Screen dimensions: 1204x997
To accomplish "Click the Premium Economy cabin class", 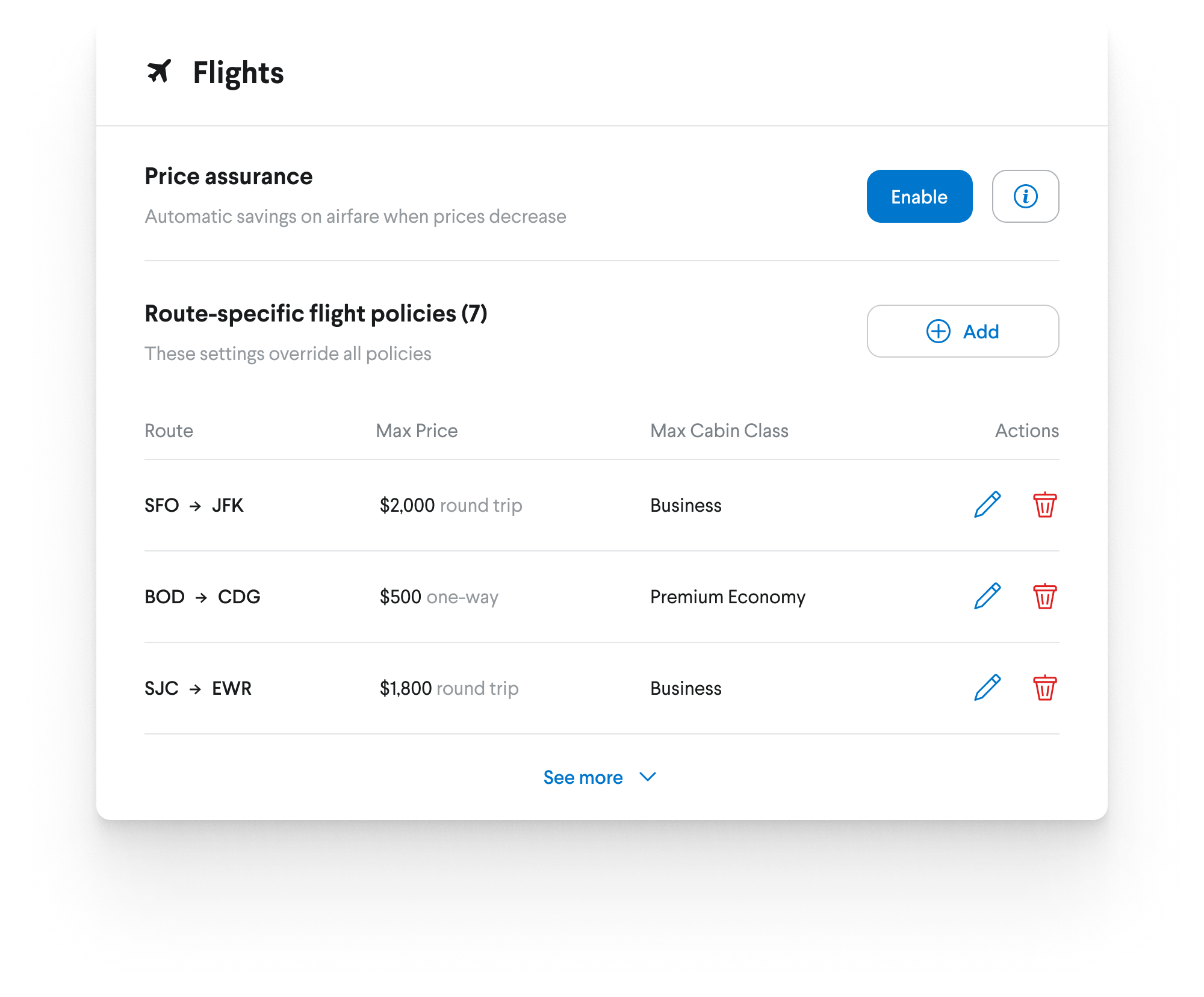I will (728, 597).
